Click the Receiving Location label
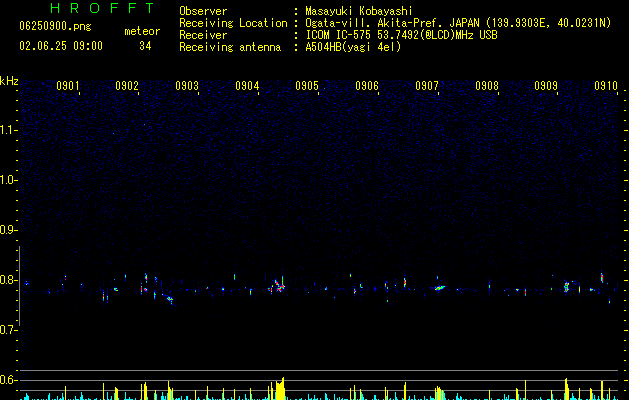Screen dimensions: 629x400 (233, 23)
